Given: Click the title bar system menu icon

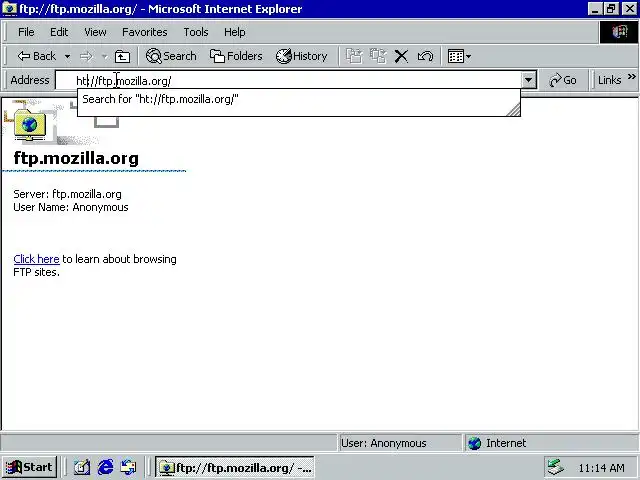Looking at the screenshot, I should (x=9, y=9).
